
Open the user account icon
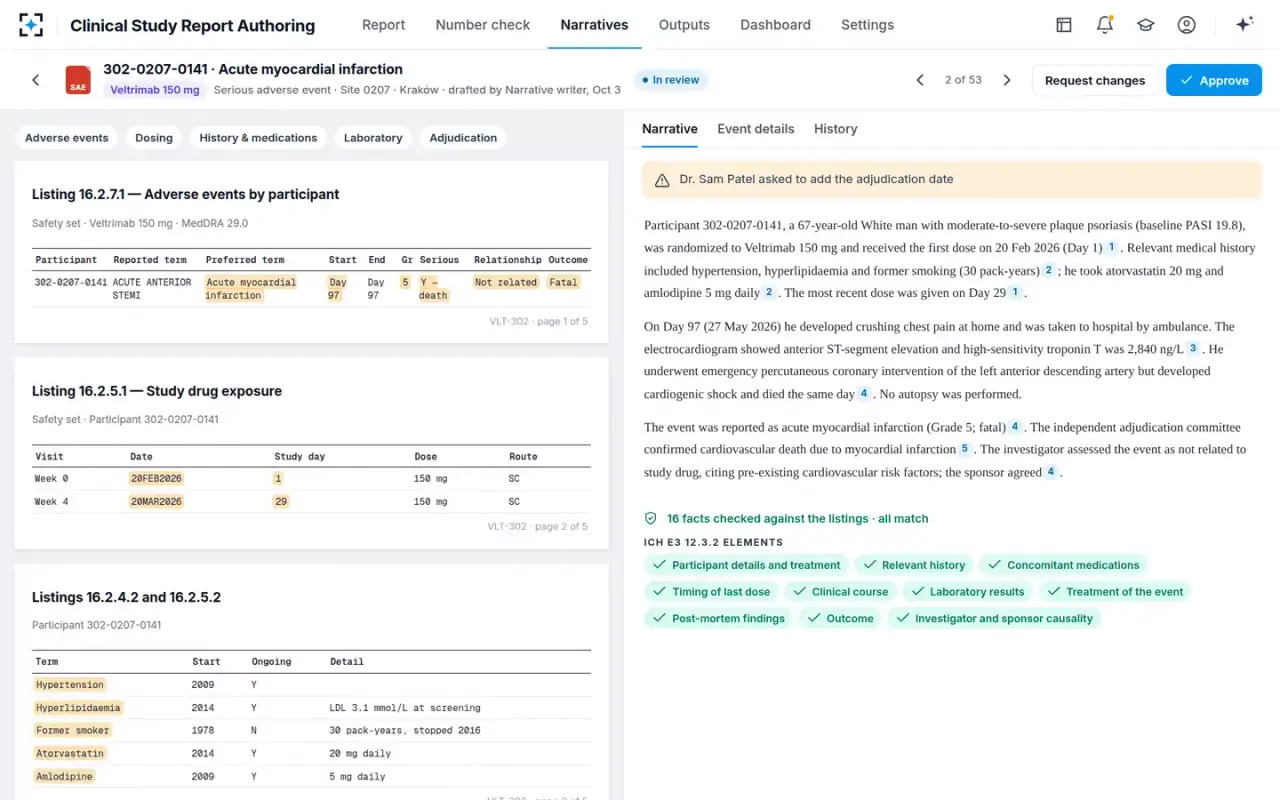pyautogui.click(x=1187, y=25)
